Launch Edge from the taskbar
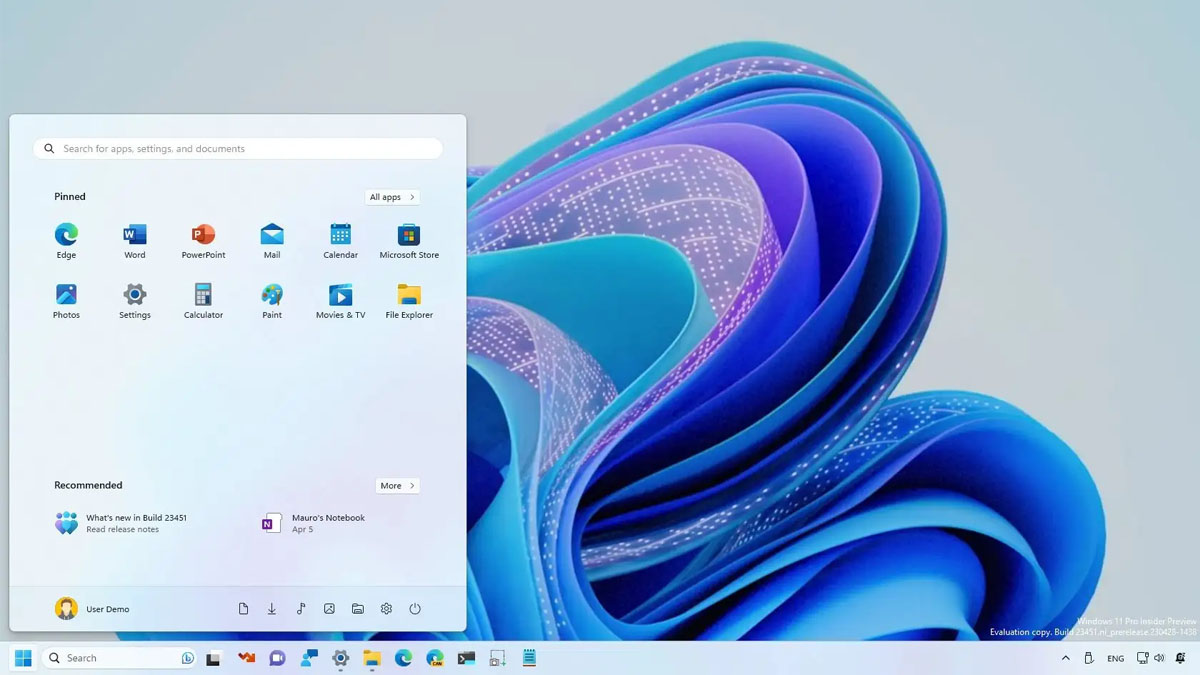Screen dimensions: 1200x675 [403, 658]
